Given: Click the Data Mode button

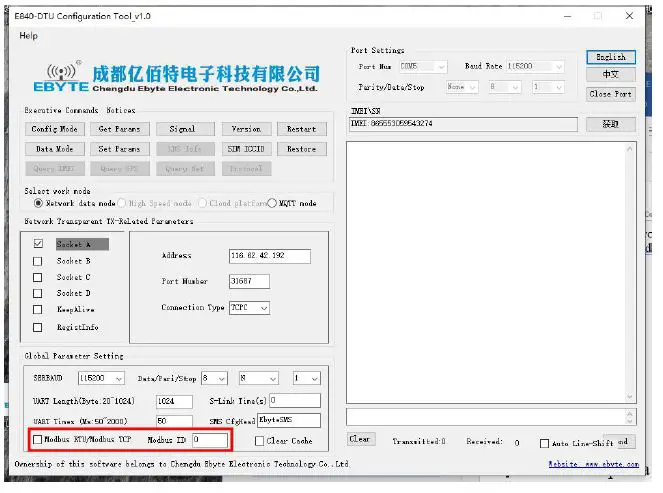Looking at the screenshot, I should [55, 149].
